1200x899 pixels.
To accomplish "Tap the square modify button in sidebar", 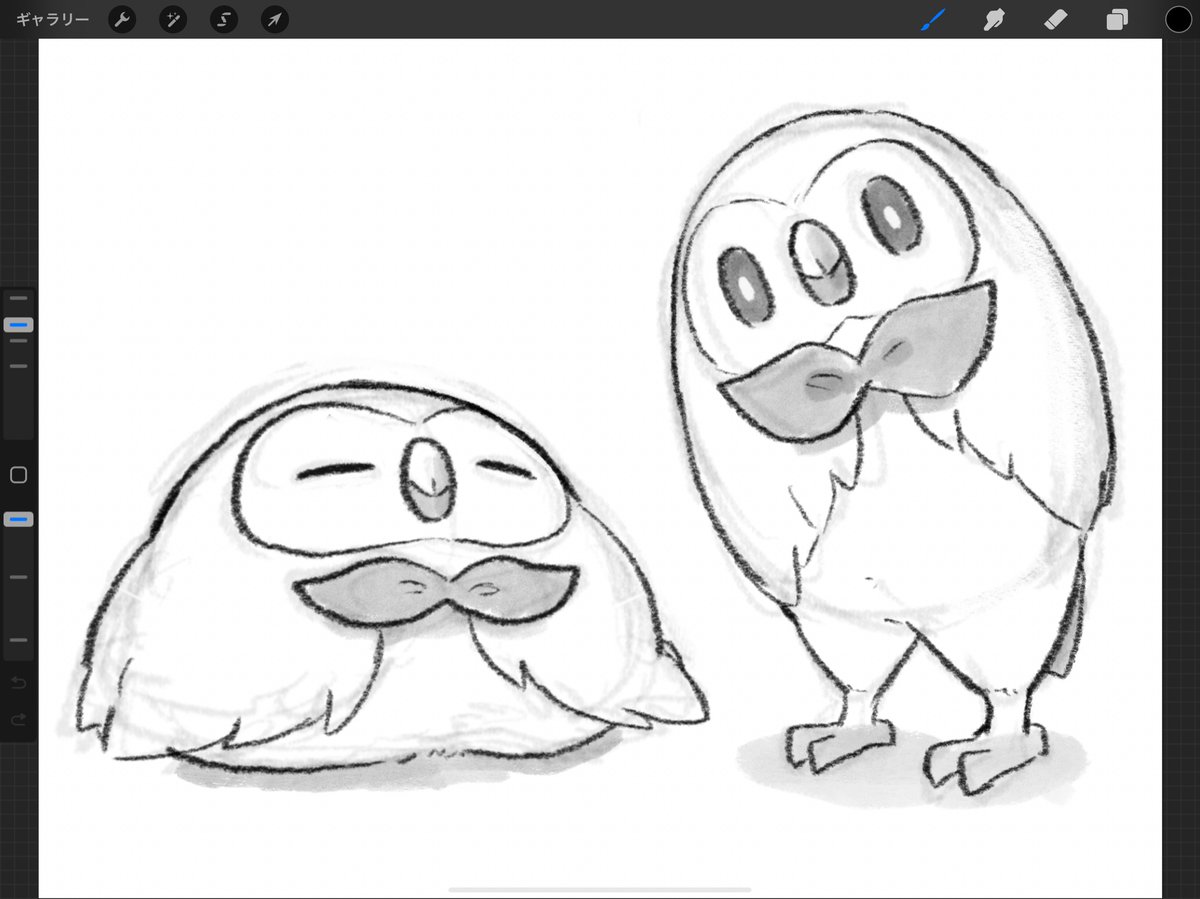I will (x=18, y=475).
